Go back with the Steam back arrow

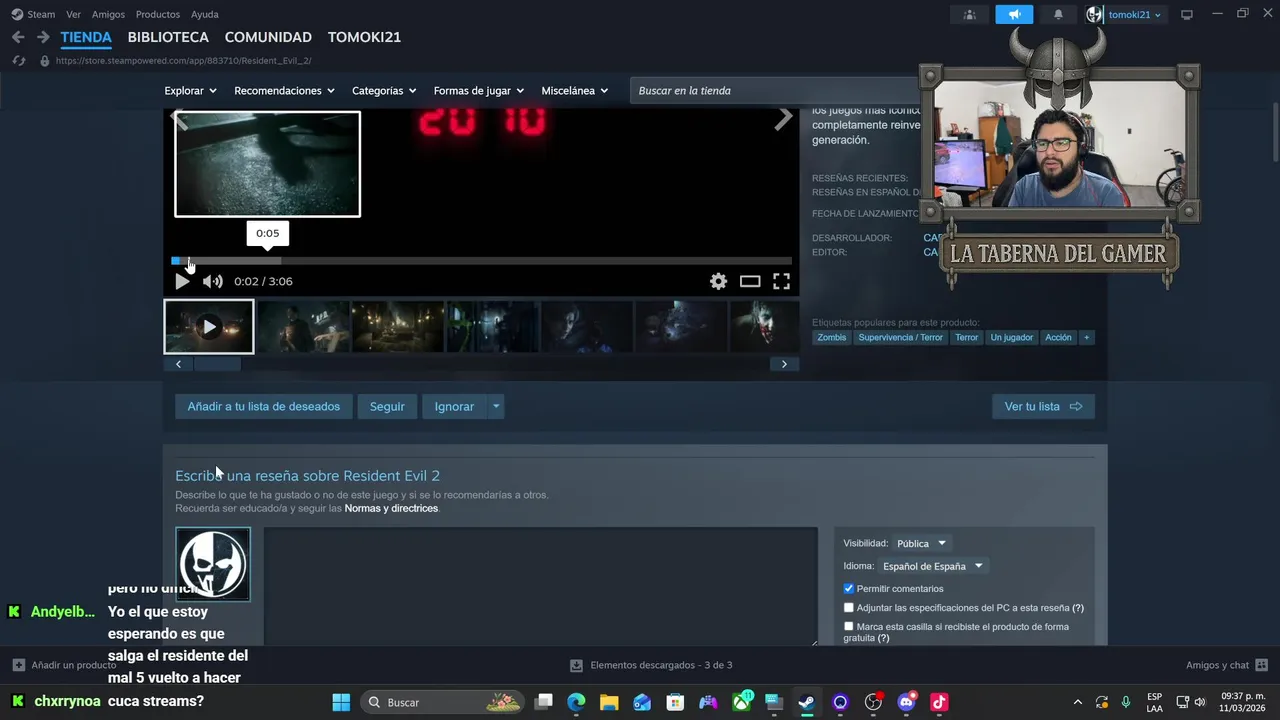click(18, 37)
